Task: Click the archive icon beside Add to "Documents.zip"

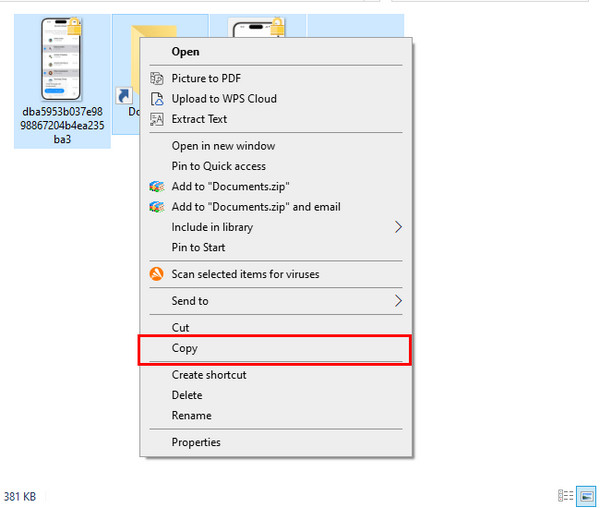Action: [156, 186]
